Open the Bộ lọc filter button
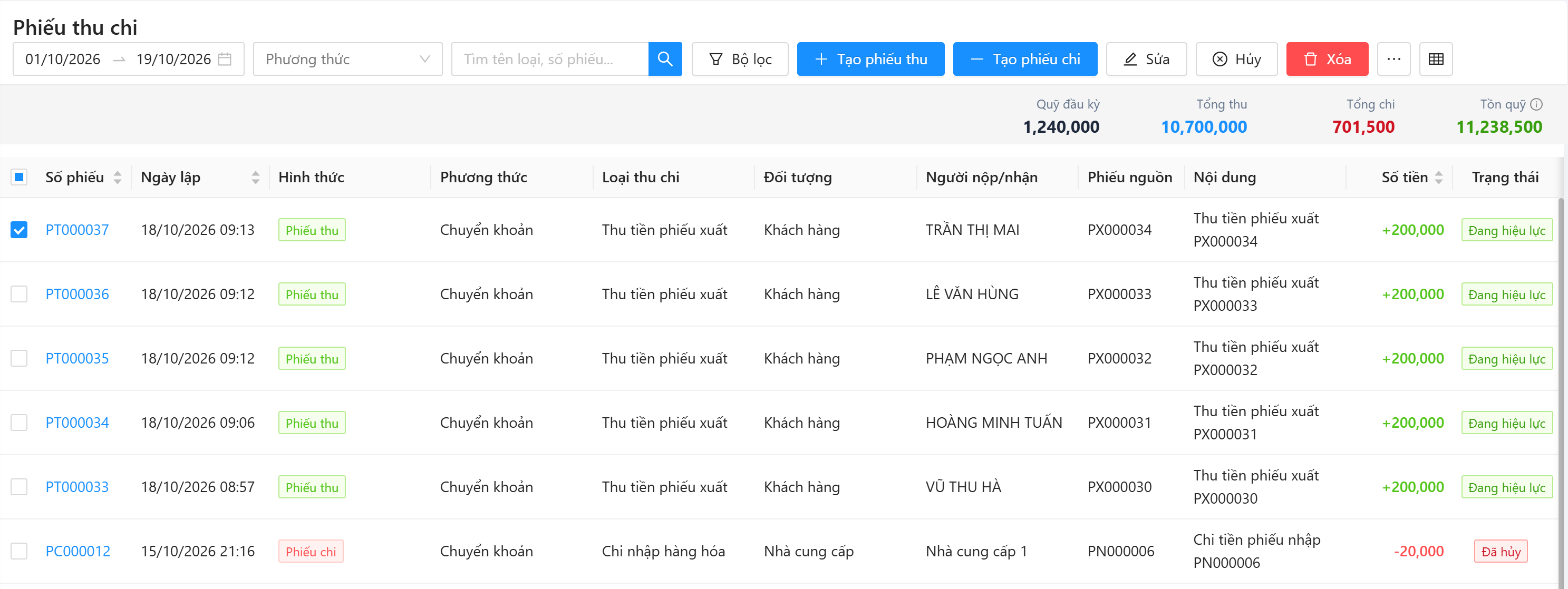The image size is (1568, 589). tap(740, 59)
